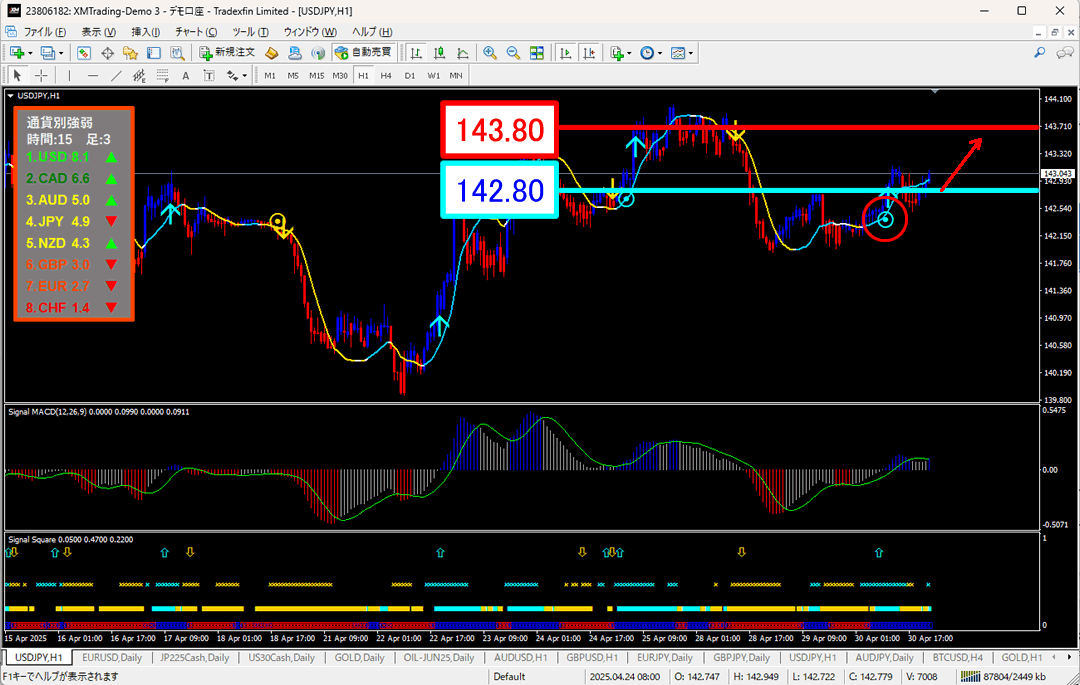Image resolution: width=1080 pixels, height=685 pixels.
Task: Select the Crosshair cursor tool
Action: pos(41,75)
